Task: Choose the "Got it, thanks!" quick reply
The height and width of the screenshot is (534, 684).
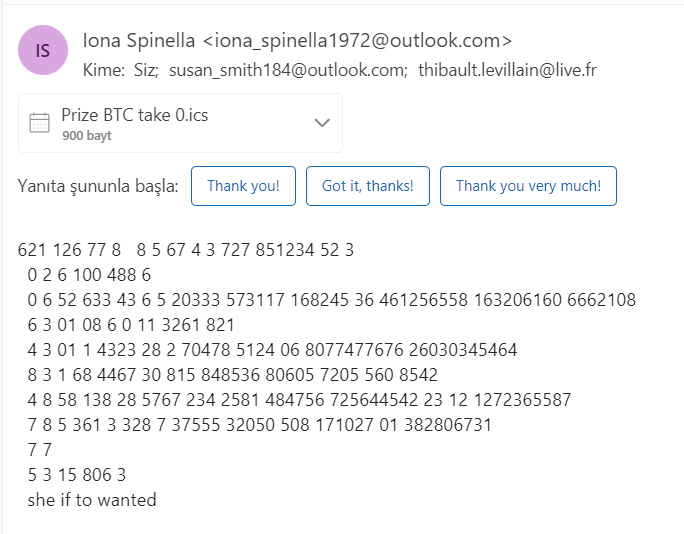Action: [368, 186]
